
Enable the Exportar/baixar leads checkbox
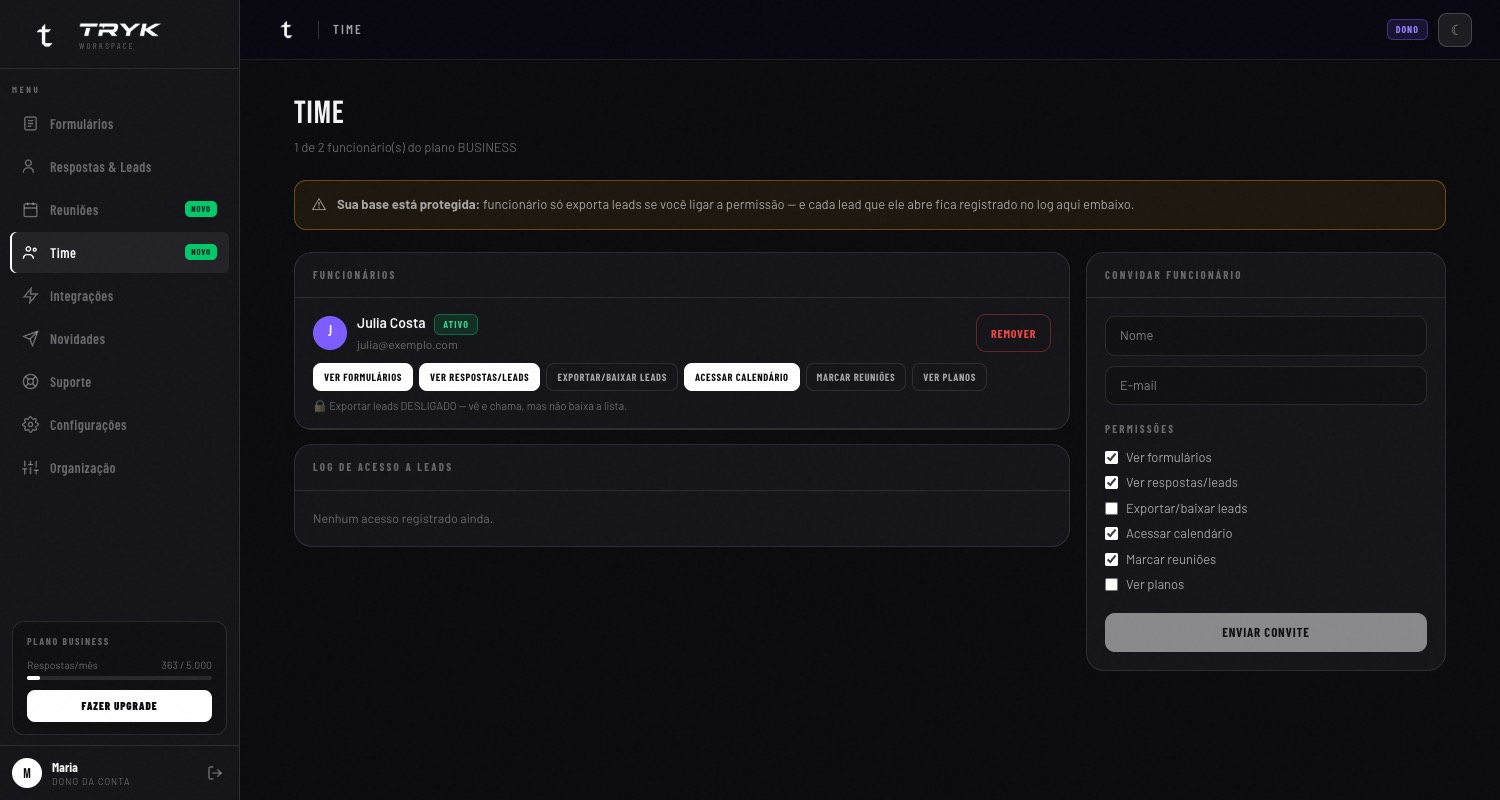[x=1111, y=509]
